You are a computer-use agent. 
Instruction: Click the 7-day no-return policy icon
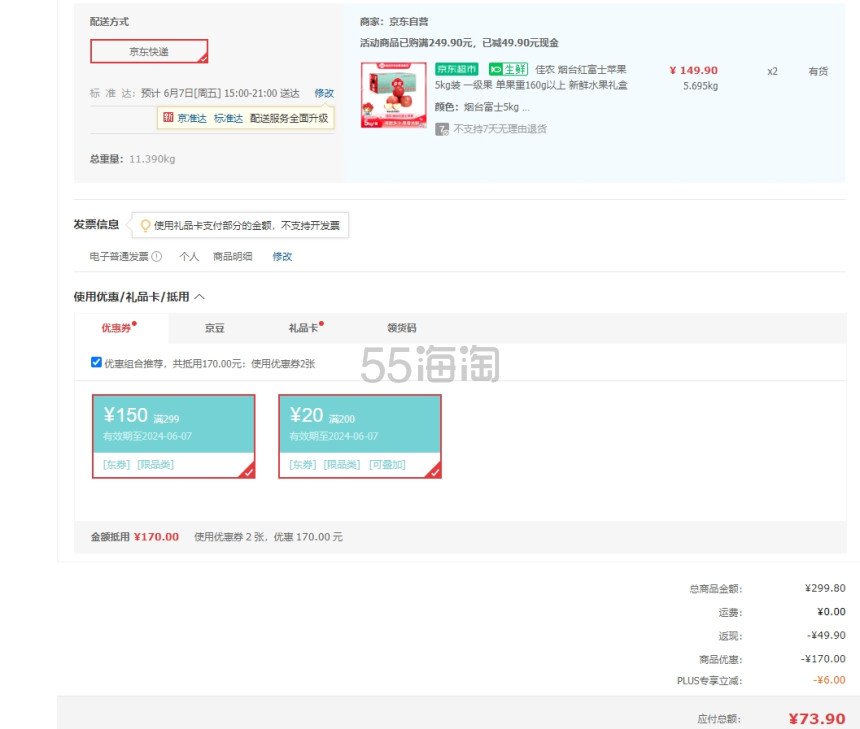click(x=442, y=129)
